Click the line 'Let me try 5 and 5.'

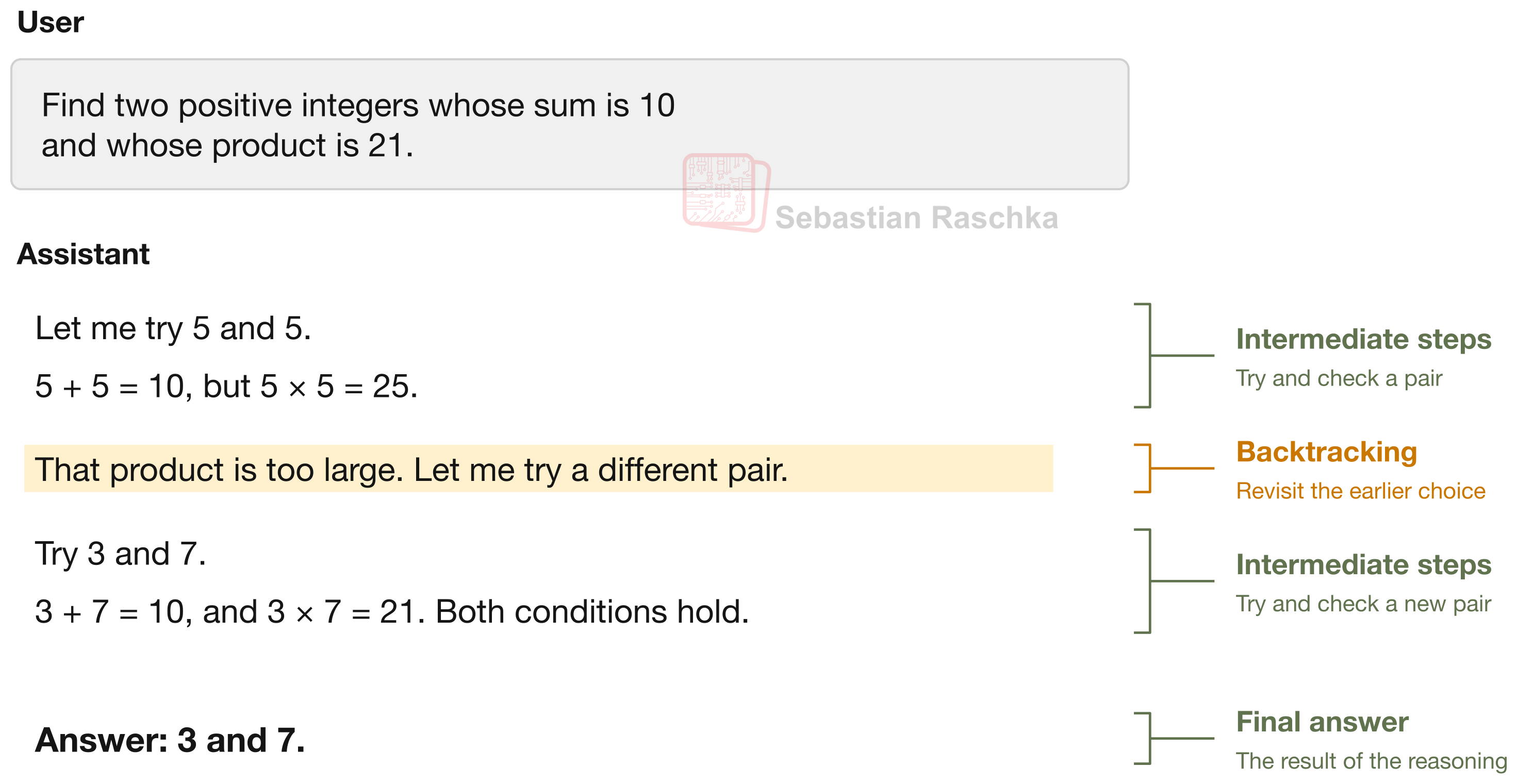173,328
